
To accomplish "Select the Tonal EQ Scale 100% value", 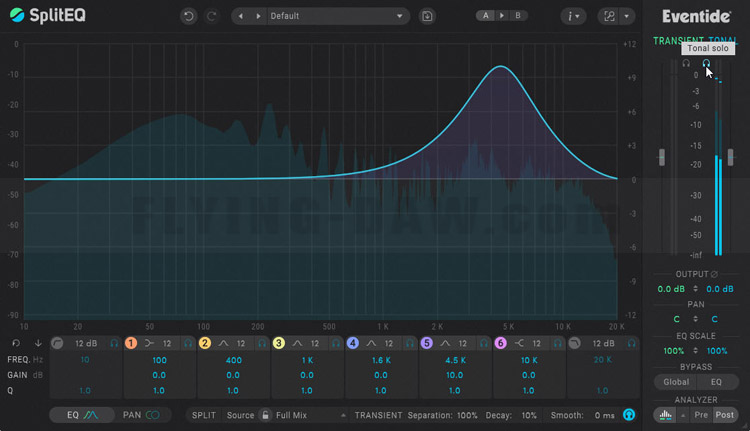I will pyautogui.click(x=717, y=351).
